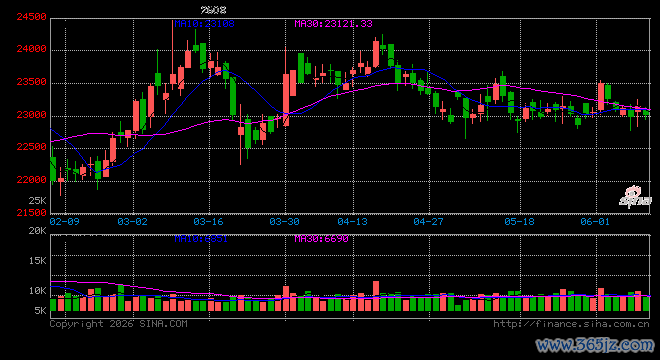Viewport: 660px width, 360px height.
Task: Click the MA30:6690 volume indicator
Action: point(322,239)
